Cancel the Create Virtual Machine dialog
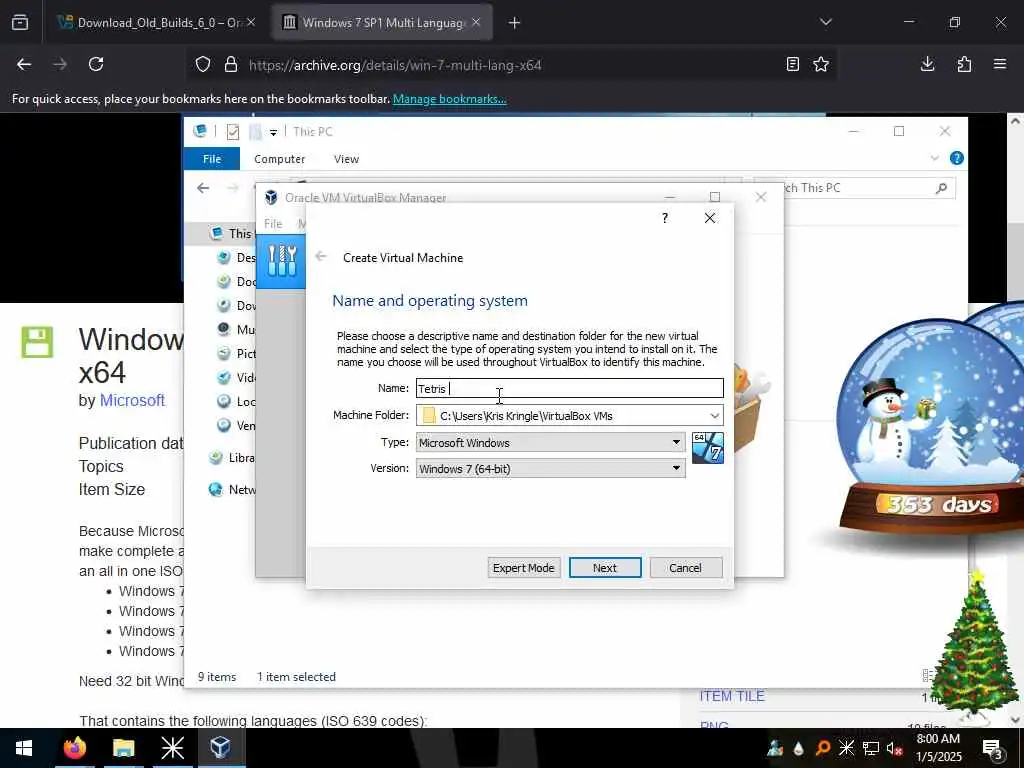Screen dimensions: 1024x768 click(685, 568)
